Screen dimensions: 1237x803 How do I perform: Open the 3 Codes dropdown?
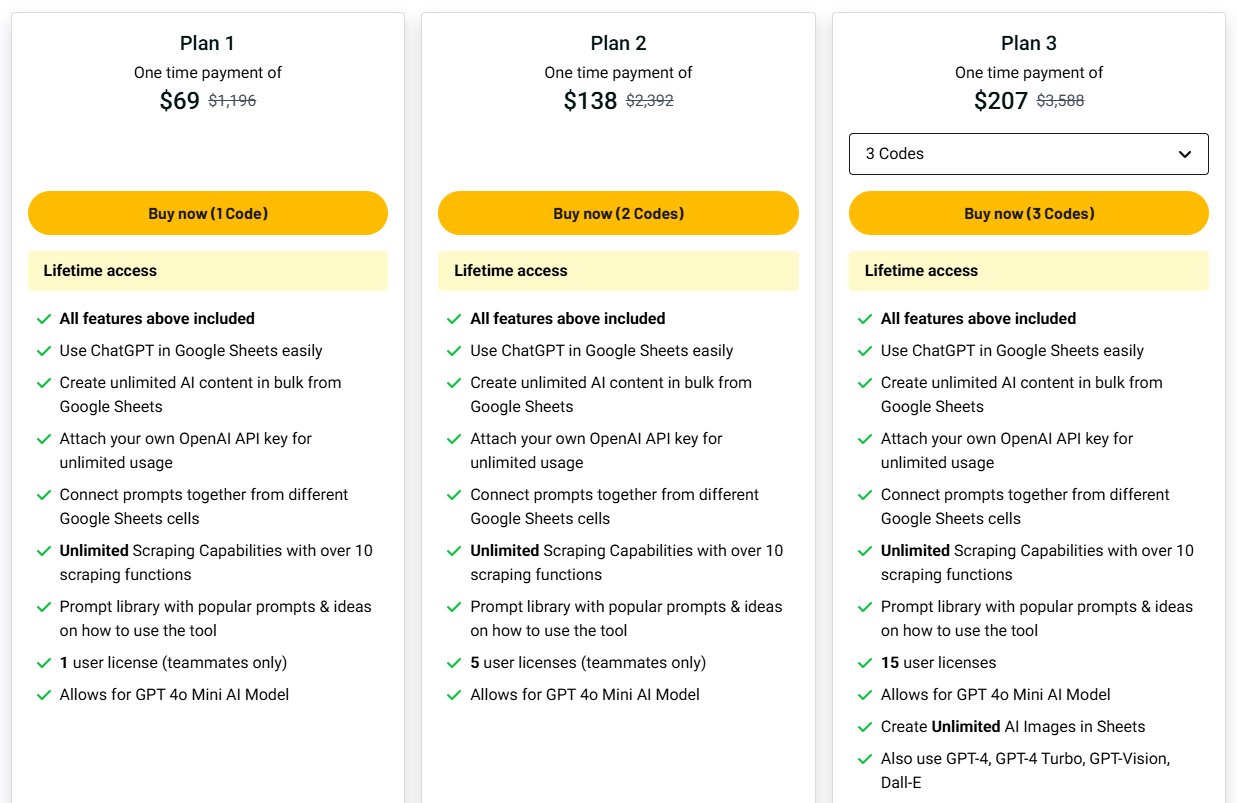click(x=1028, y=154)
